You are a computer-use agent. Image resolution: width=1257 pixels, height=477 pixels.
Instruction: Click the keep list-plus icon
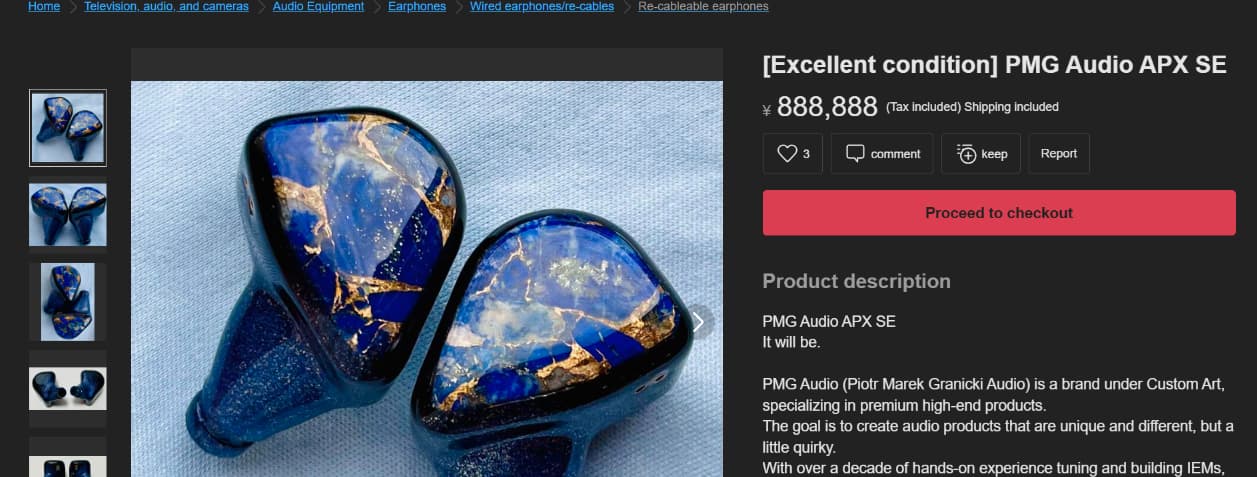[965, 154]
